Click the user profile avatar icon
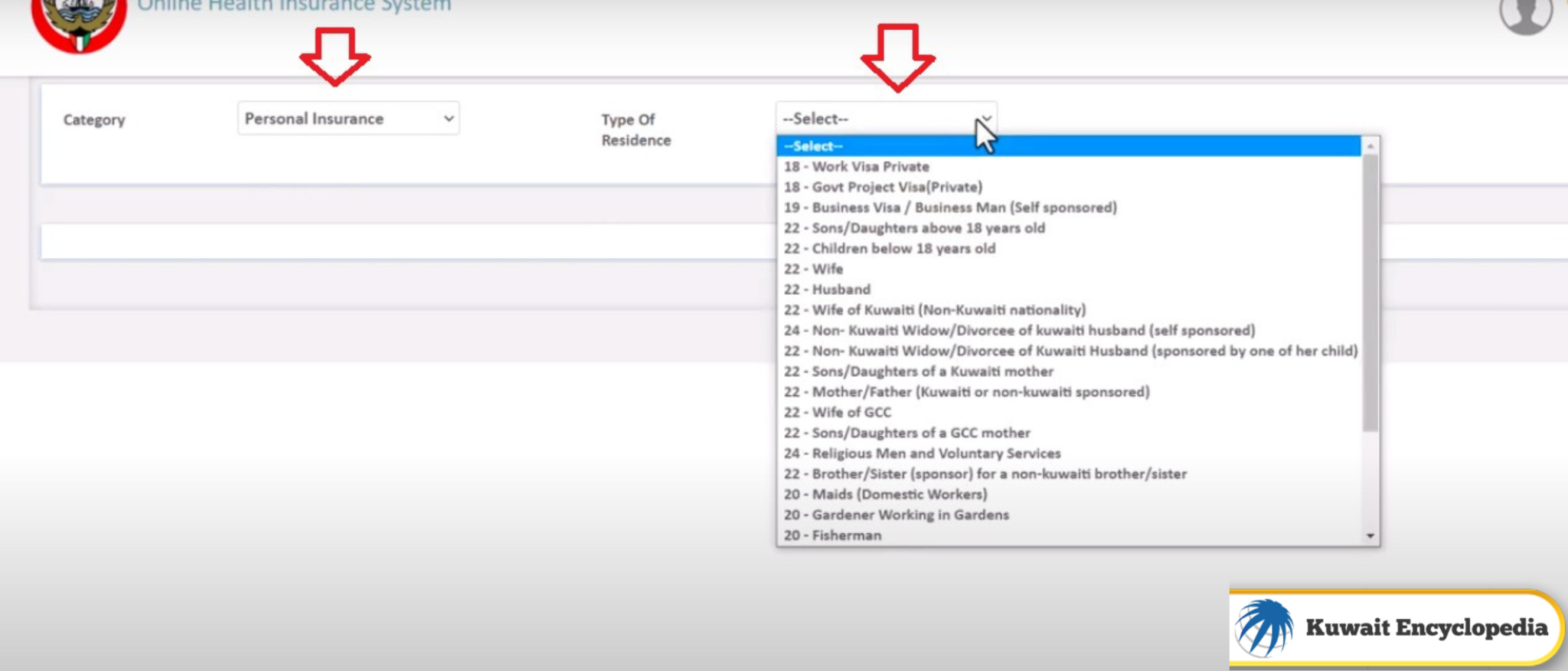This screenshot has height=671, width=1568. point(1525,15)
